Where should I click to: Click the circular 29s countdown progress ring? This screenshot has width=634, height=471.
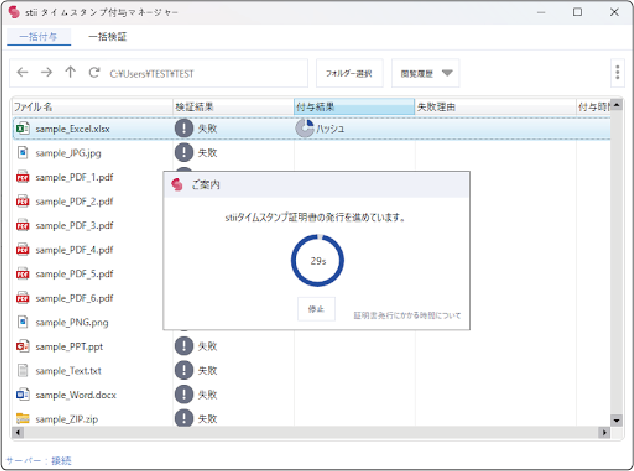click(x=317, y=259)
